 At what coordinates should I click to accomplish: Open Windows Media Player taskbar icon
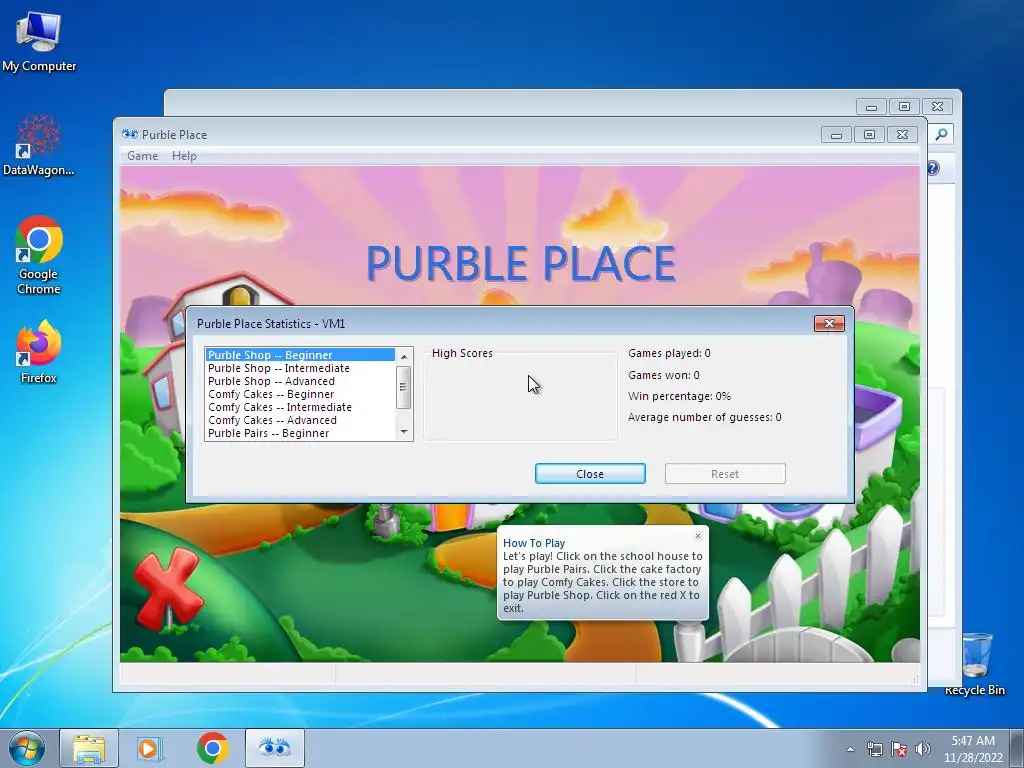pos(150,748)
